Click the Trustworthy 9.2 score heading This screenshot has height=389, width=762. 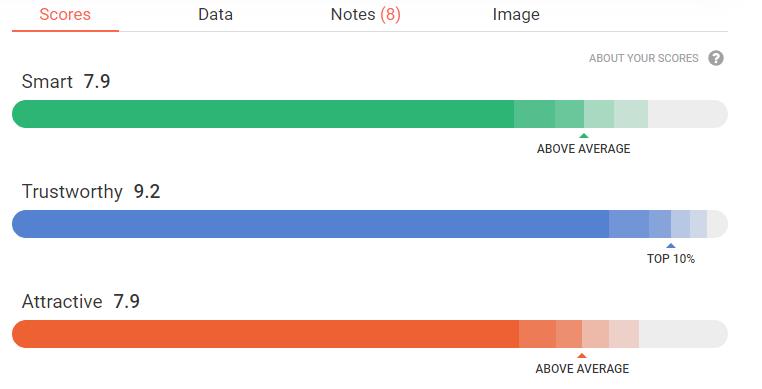pos(91,191)
